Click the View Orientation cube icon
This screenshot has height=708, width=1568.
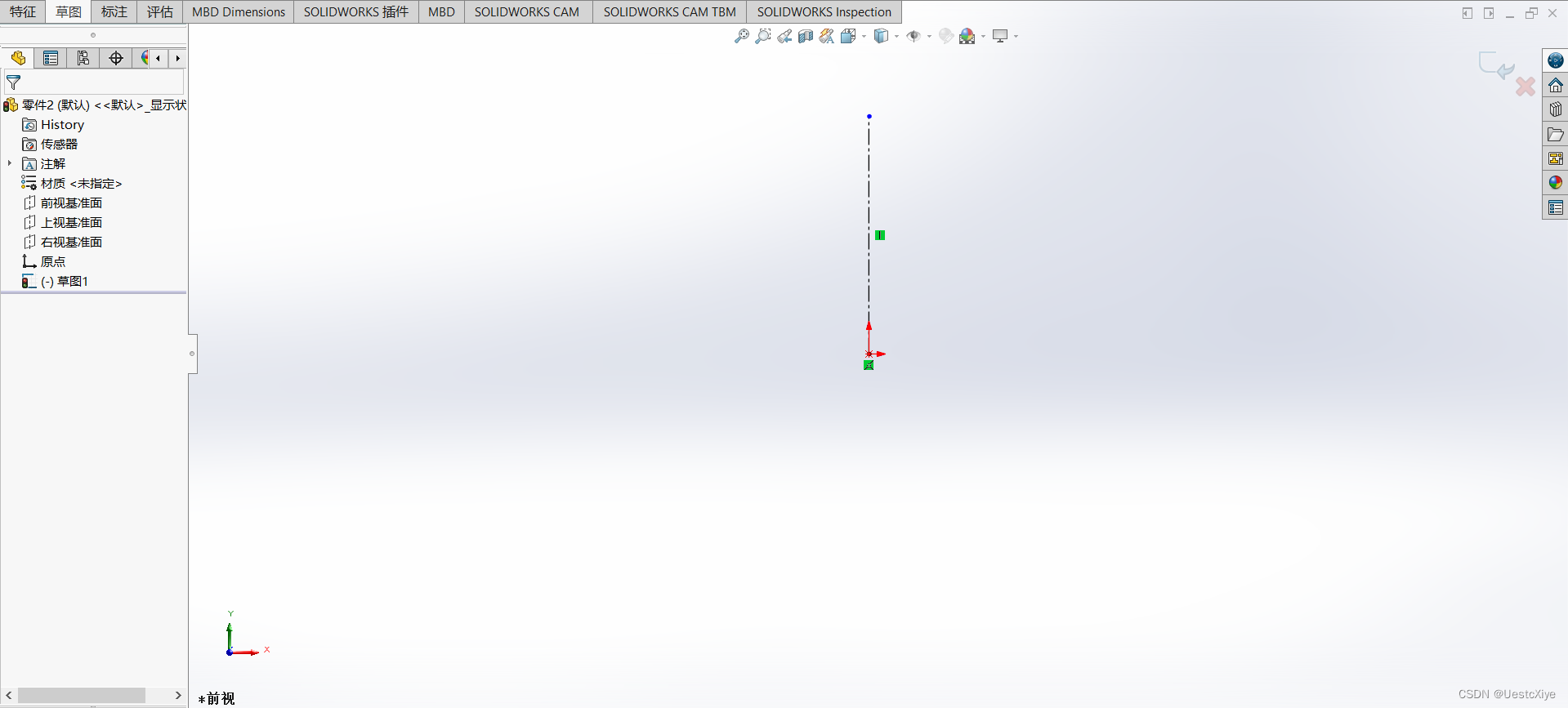[848, 36]
